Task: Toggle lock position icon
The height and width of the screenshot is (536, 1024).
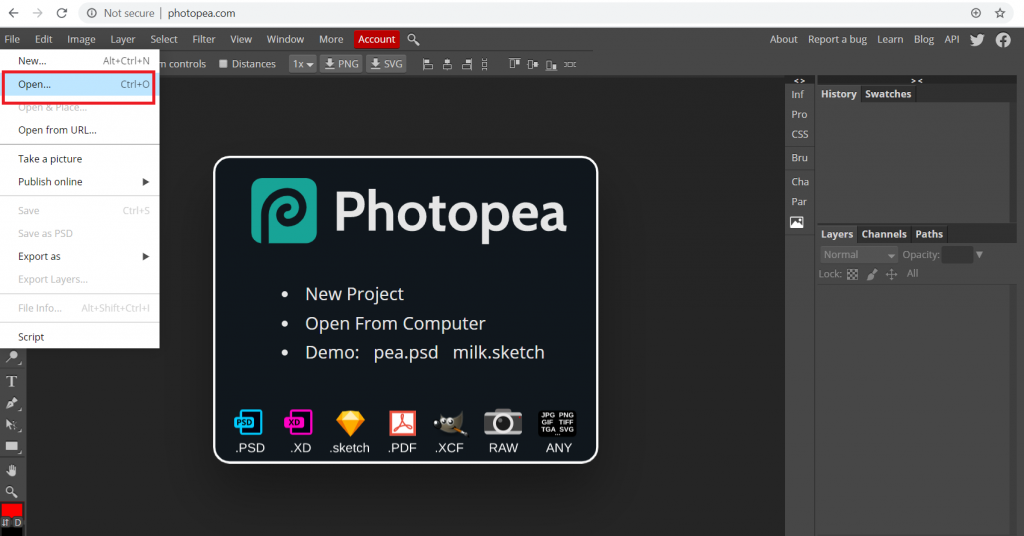Action: [x=891, y=274]
